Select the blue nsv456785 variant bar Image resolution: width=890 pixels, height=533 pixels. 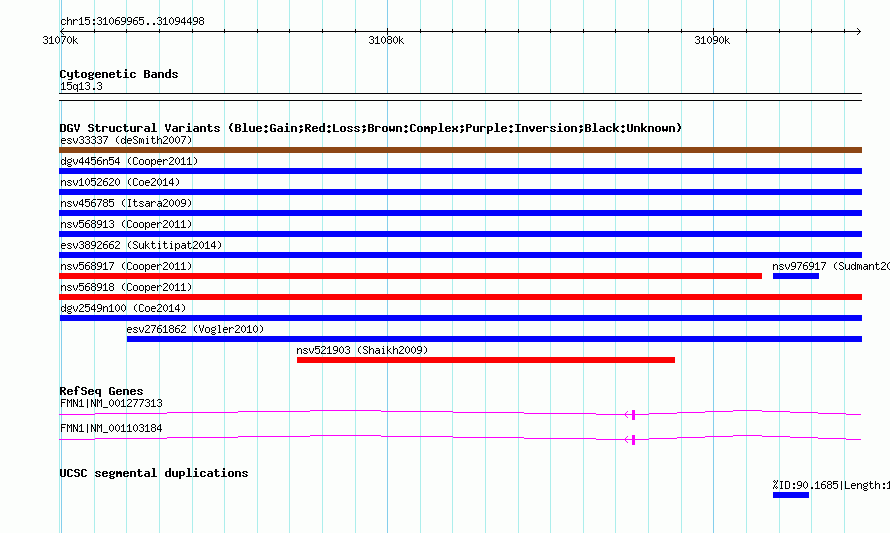coord(460,213)
